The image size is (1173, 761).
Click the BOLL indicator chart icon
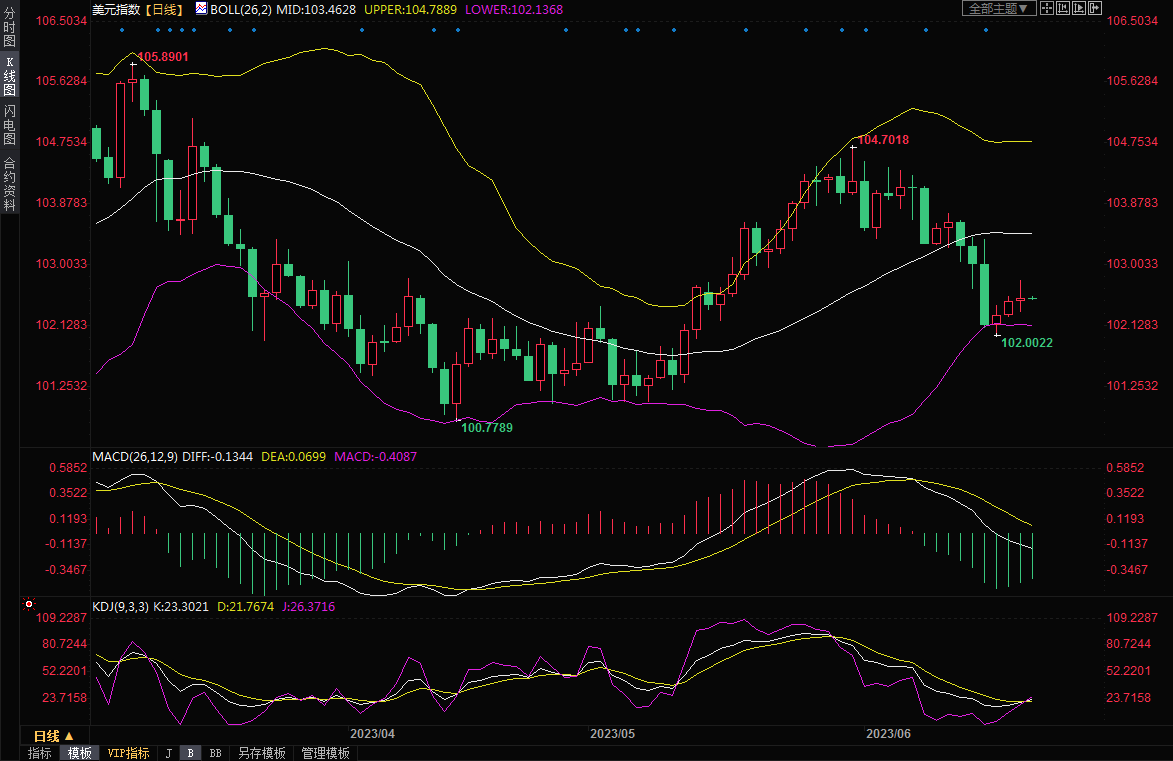pyautogui.click(x=201, y=9)
